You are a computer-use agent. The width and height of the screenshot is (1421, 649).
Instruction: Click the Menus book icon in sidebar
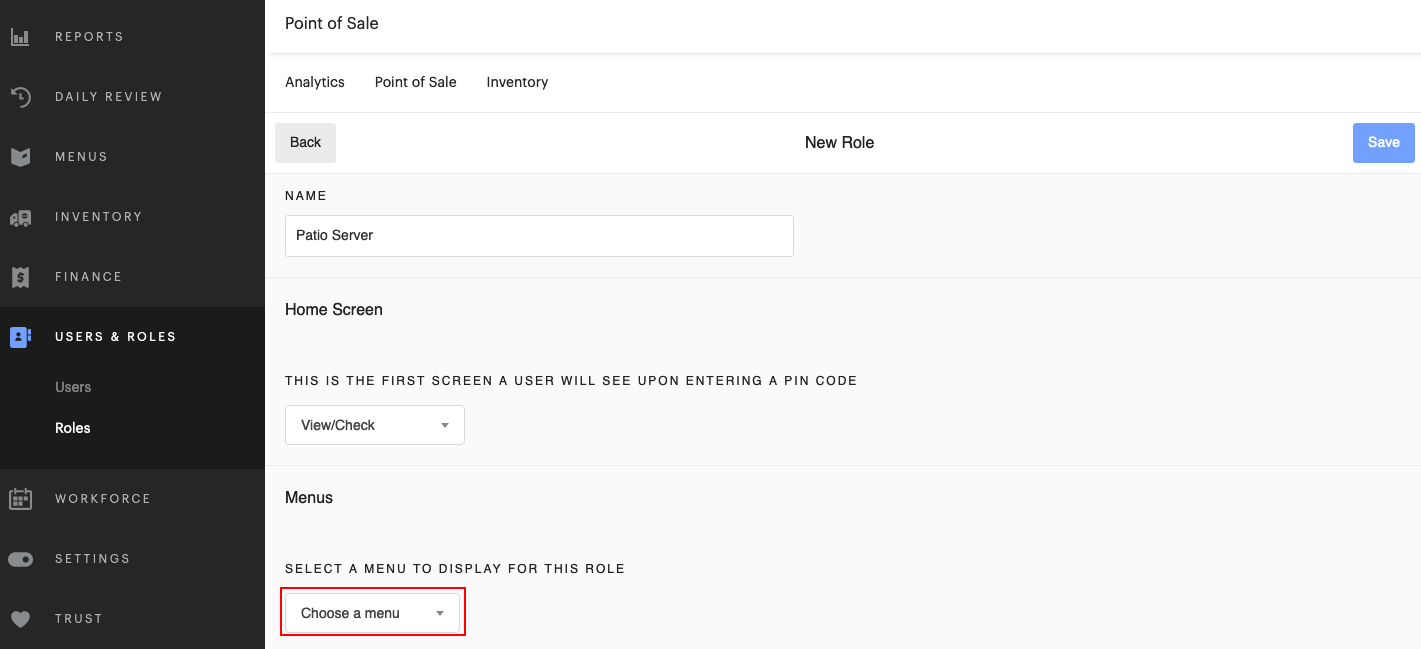(21, 156)
